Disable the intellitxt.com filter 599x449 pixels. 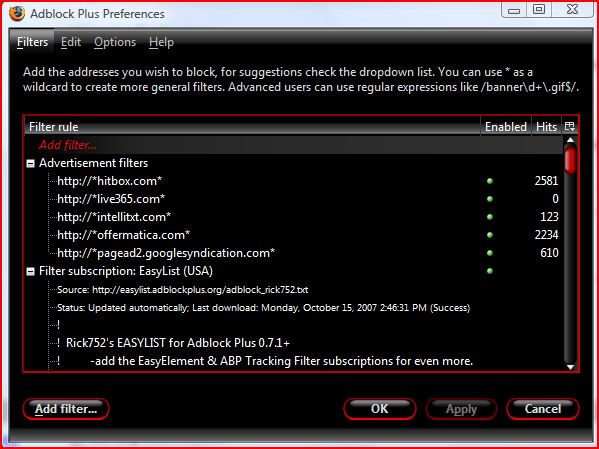490,217
